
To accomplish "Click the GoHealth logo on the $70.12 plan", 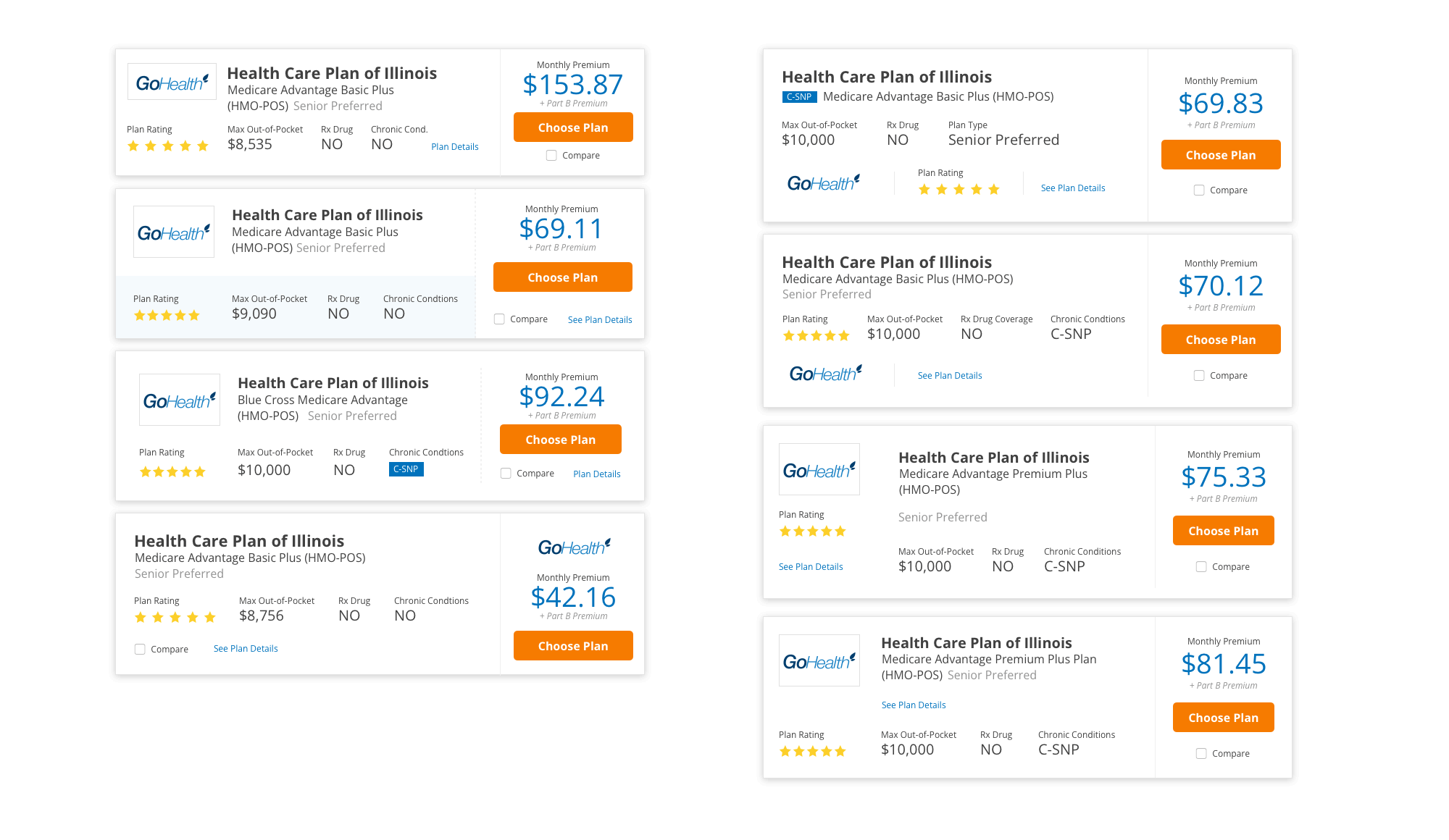I will (825, 374).
